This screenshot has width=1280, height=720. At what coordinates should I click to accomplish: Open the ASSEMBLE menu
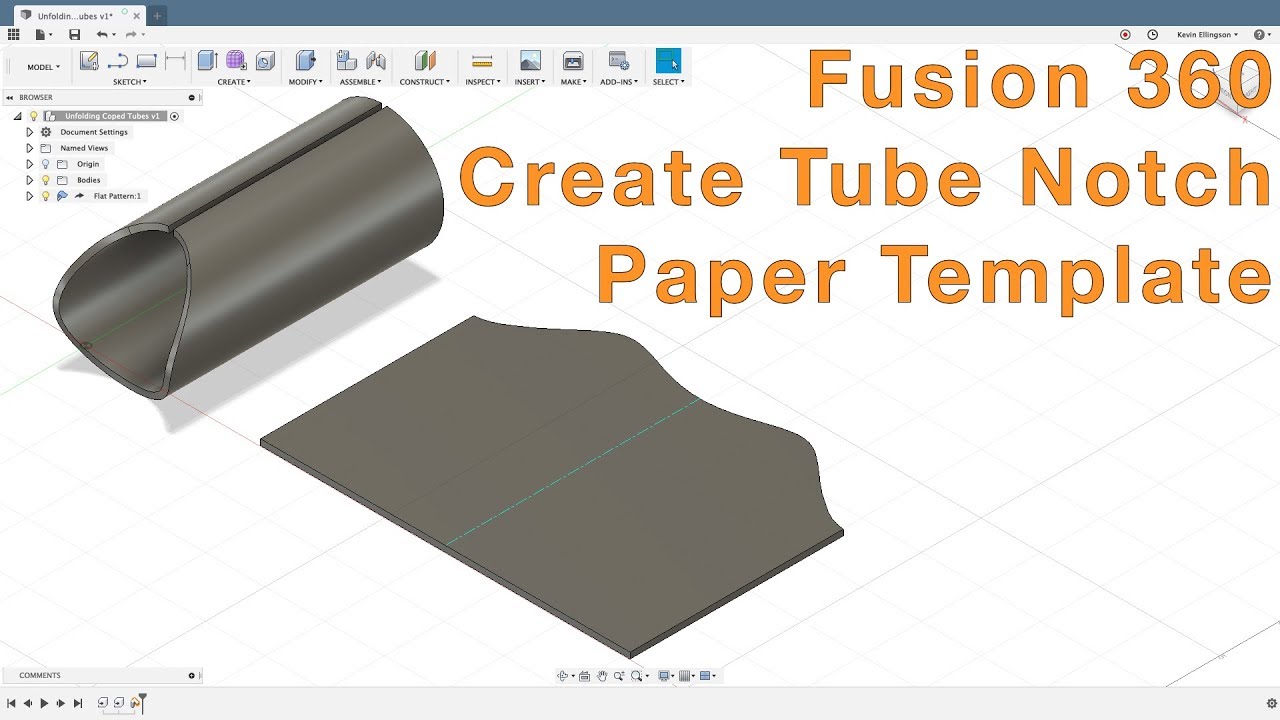pos(361,82)
